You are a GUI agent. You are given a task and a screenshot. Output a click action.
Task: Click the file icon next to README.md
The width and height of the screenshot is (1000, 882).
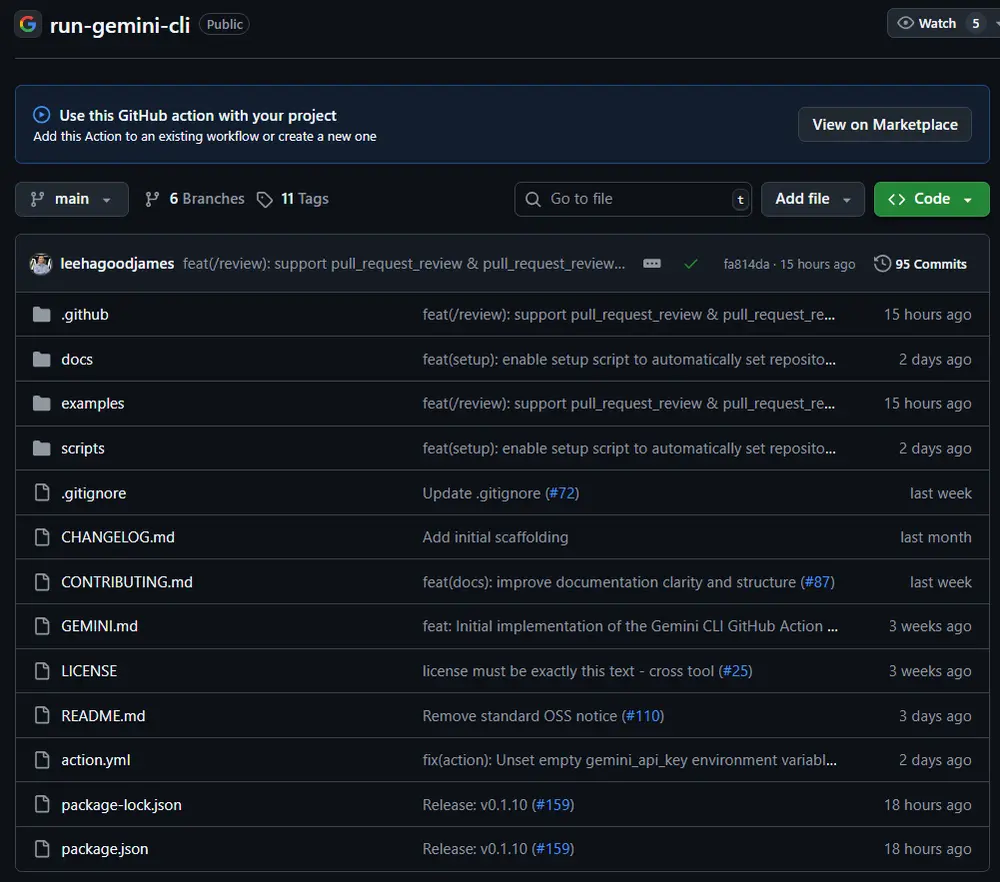click(41, 715)
